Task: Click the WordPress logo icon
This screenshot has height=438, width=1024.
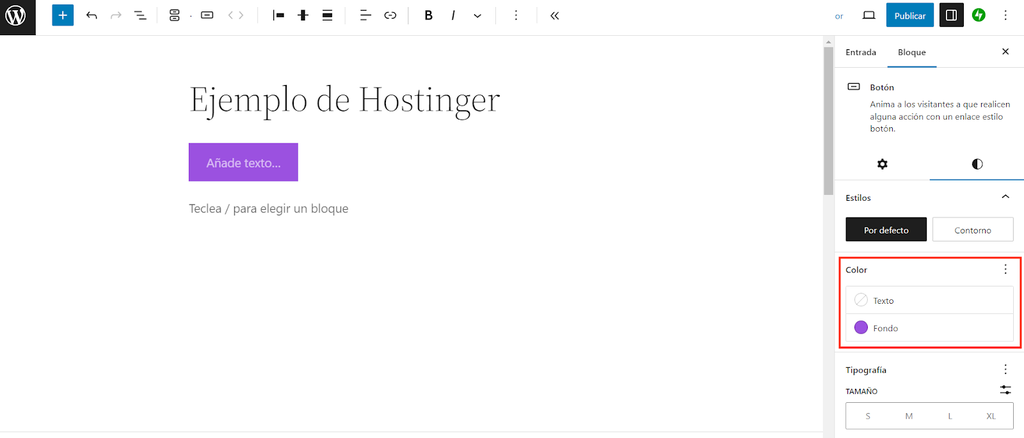Action: point(17,17)
